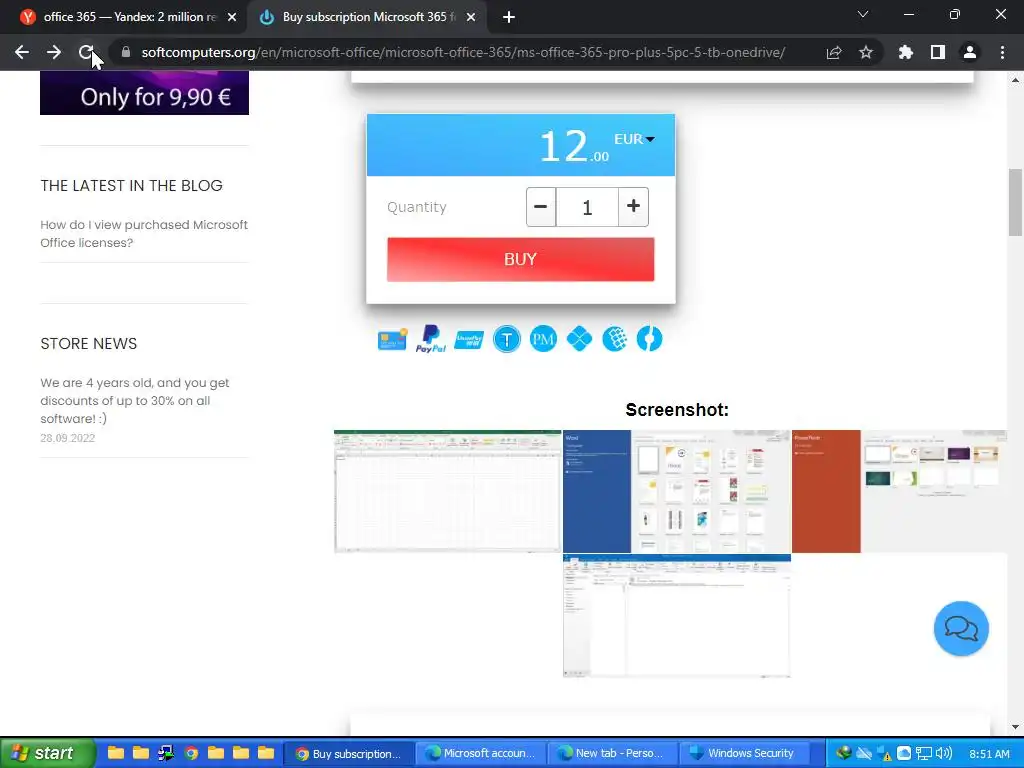
Task: Click the 28.09.2022 news date
Action: (x=67, y=438)
